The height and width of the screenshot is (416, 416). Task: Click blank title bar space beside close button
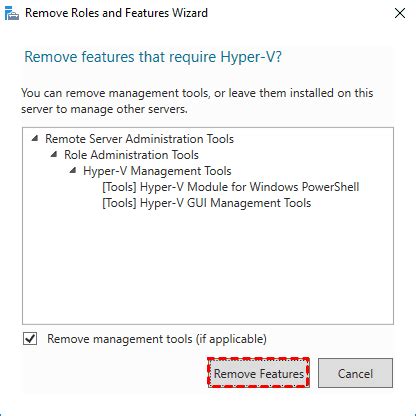(x=300, y=13)
